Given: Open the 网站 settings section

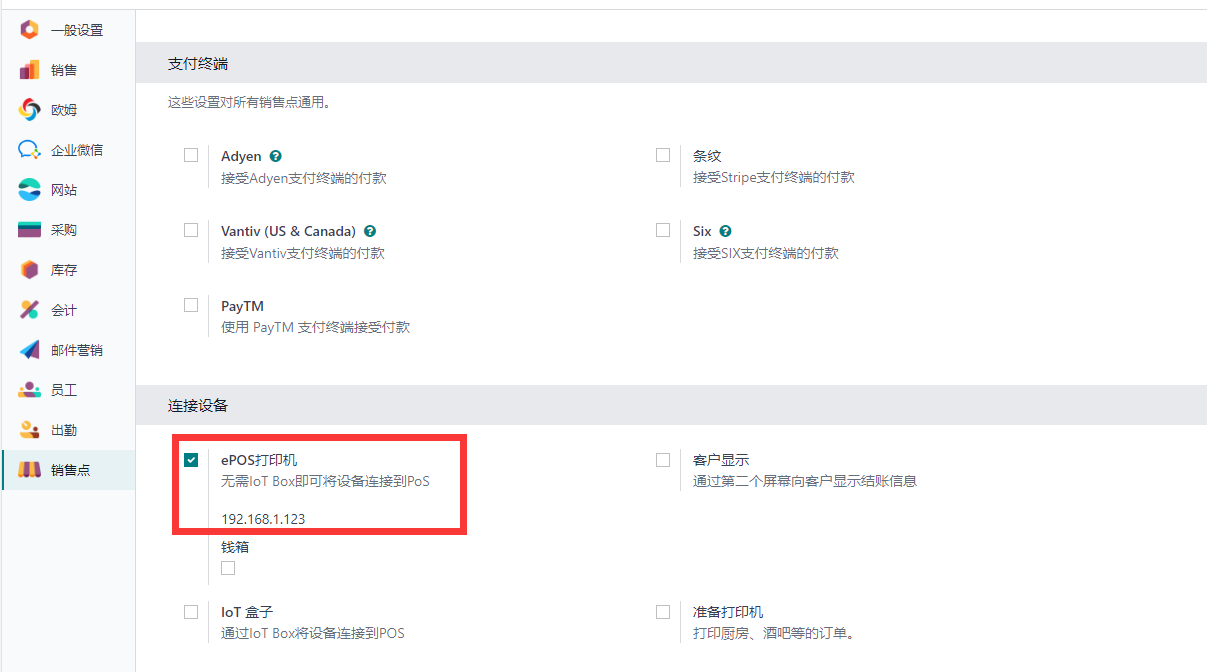Looking at the screenshot, I should tap(68, 190).
